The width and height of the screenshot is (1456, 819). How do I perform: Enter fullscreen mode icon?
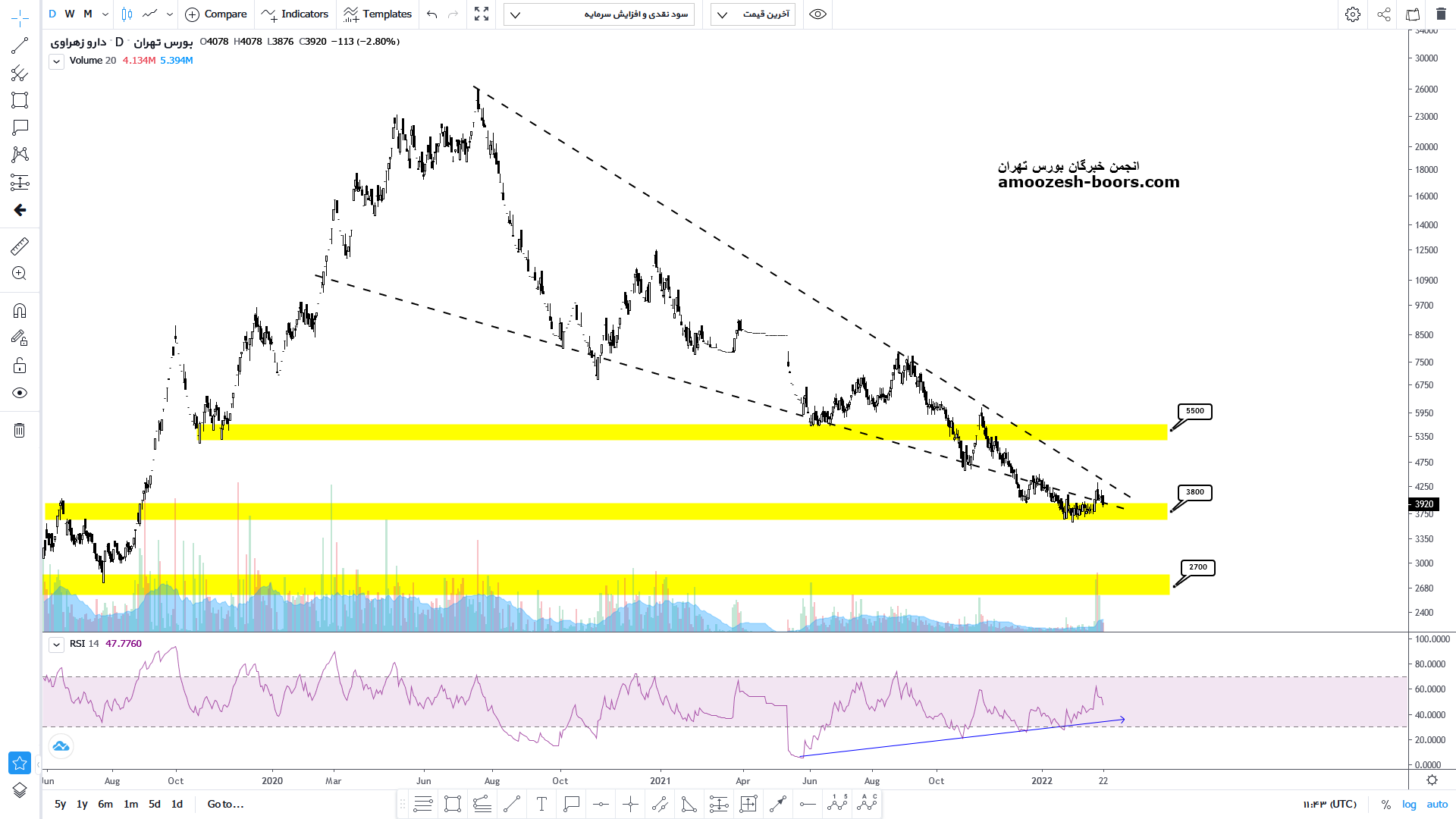[482, 14]
